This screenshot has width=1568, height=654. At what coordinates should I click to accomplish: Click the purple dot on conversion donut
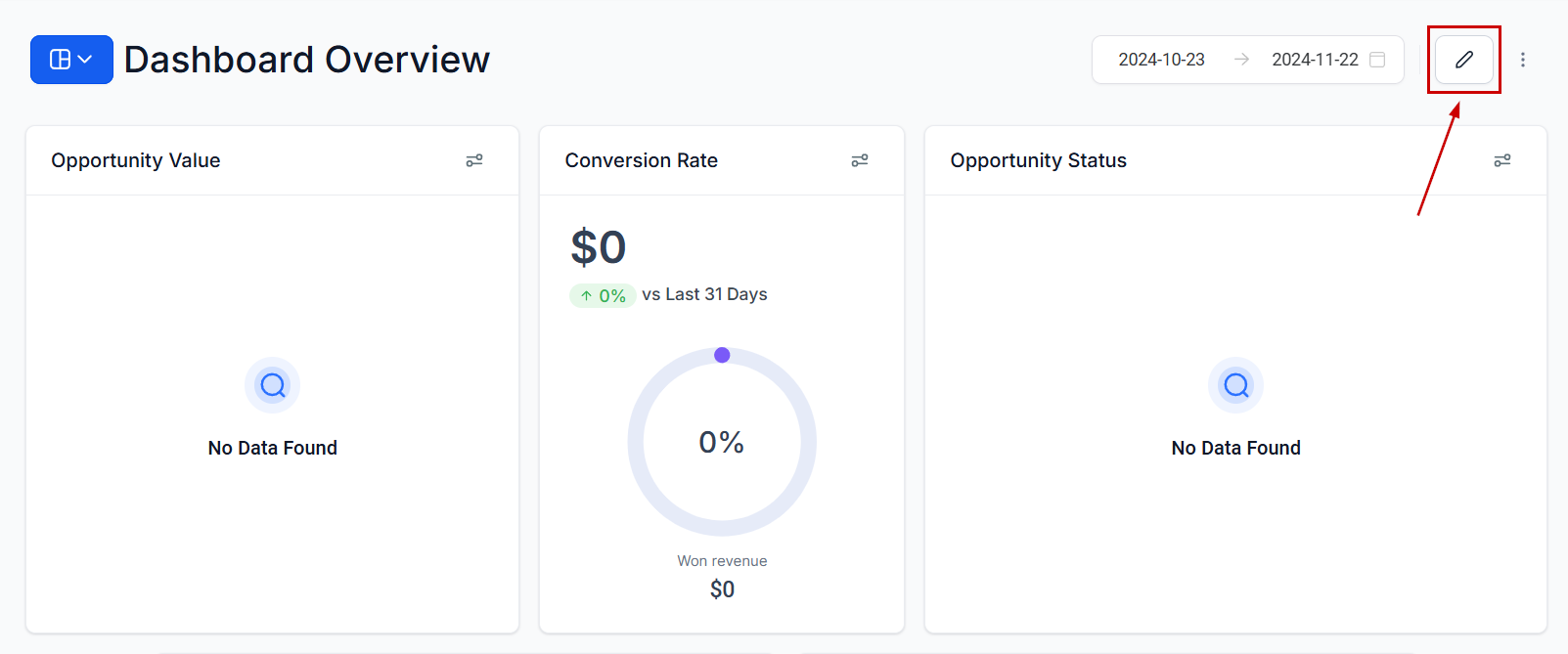tap(722, 355)
